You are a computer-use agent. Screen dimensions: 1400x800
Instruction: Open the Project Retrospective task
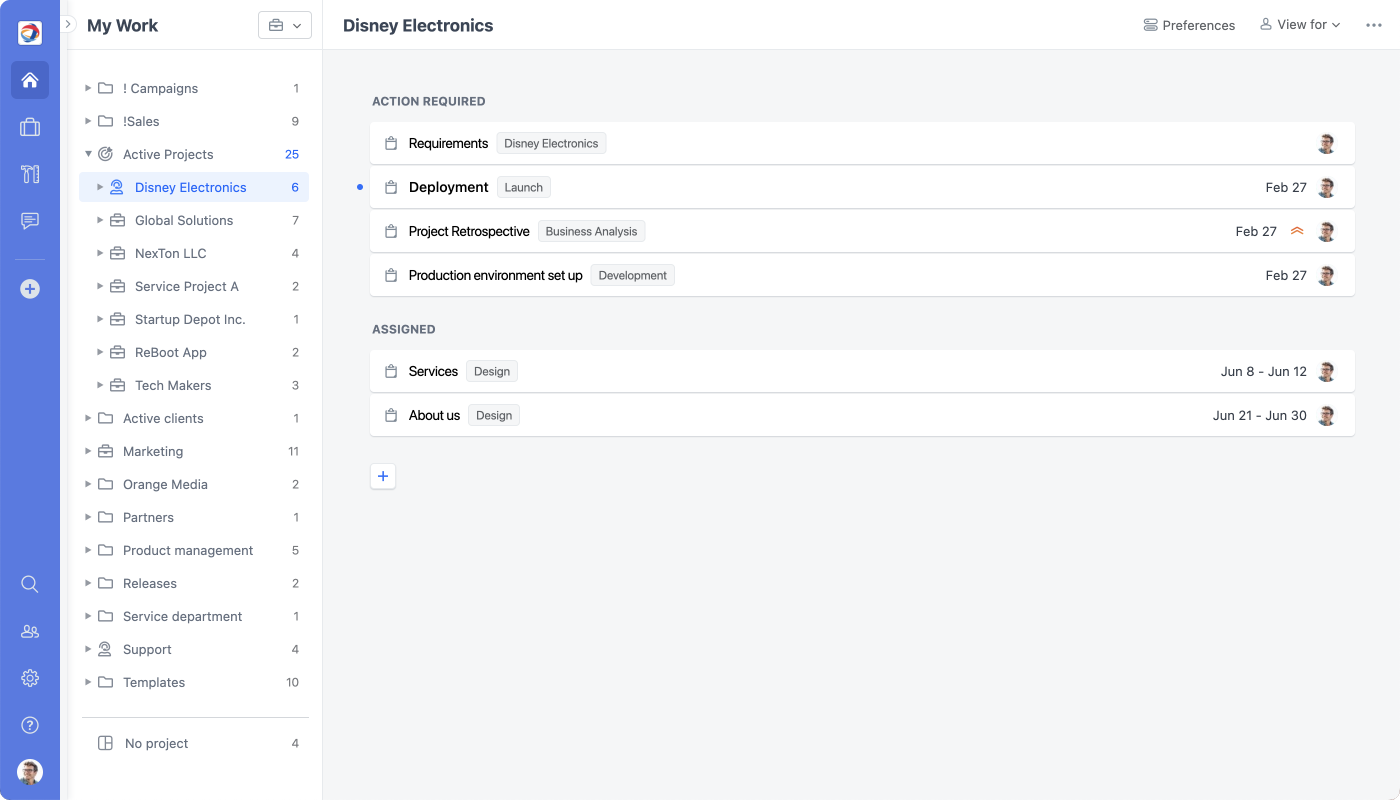coord(862,231)
